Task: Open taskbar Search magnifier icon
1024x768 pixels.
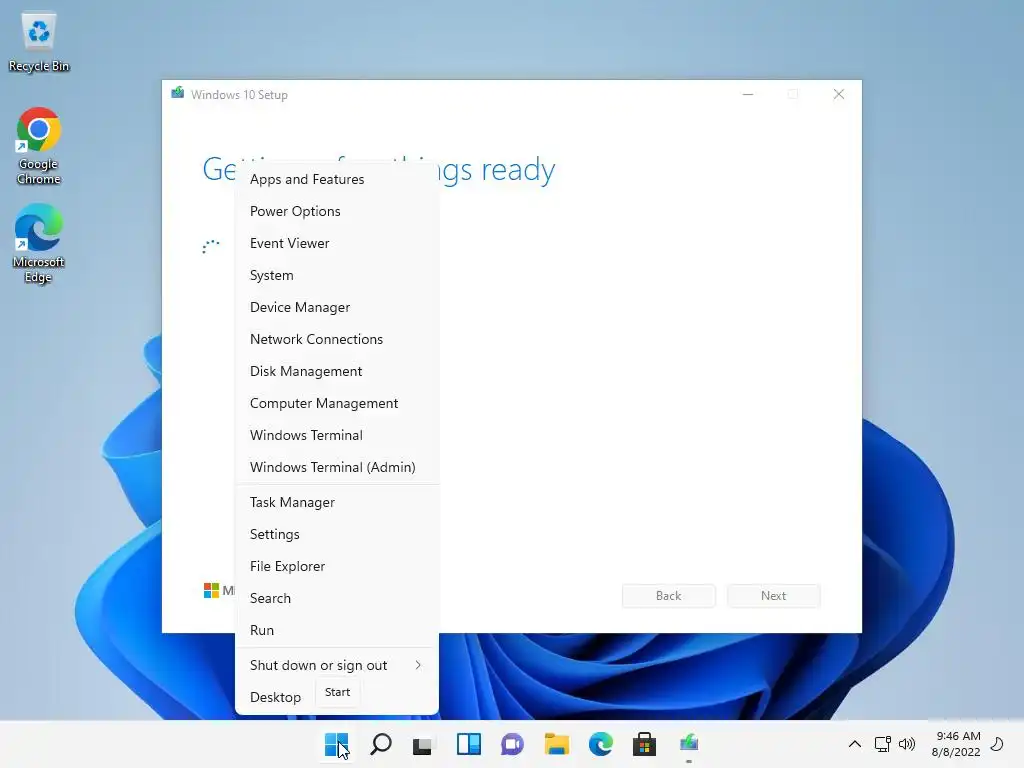Action: tap(381, 744)
